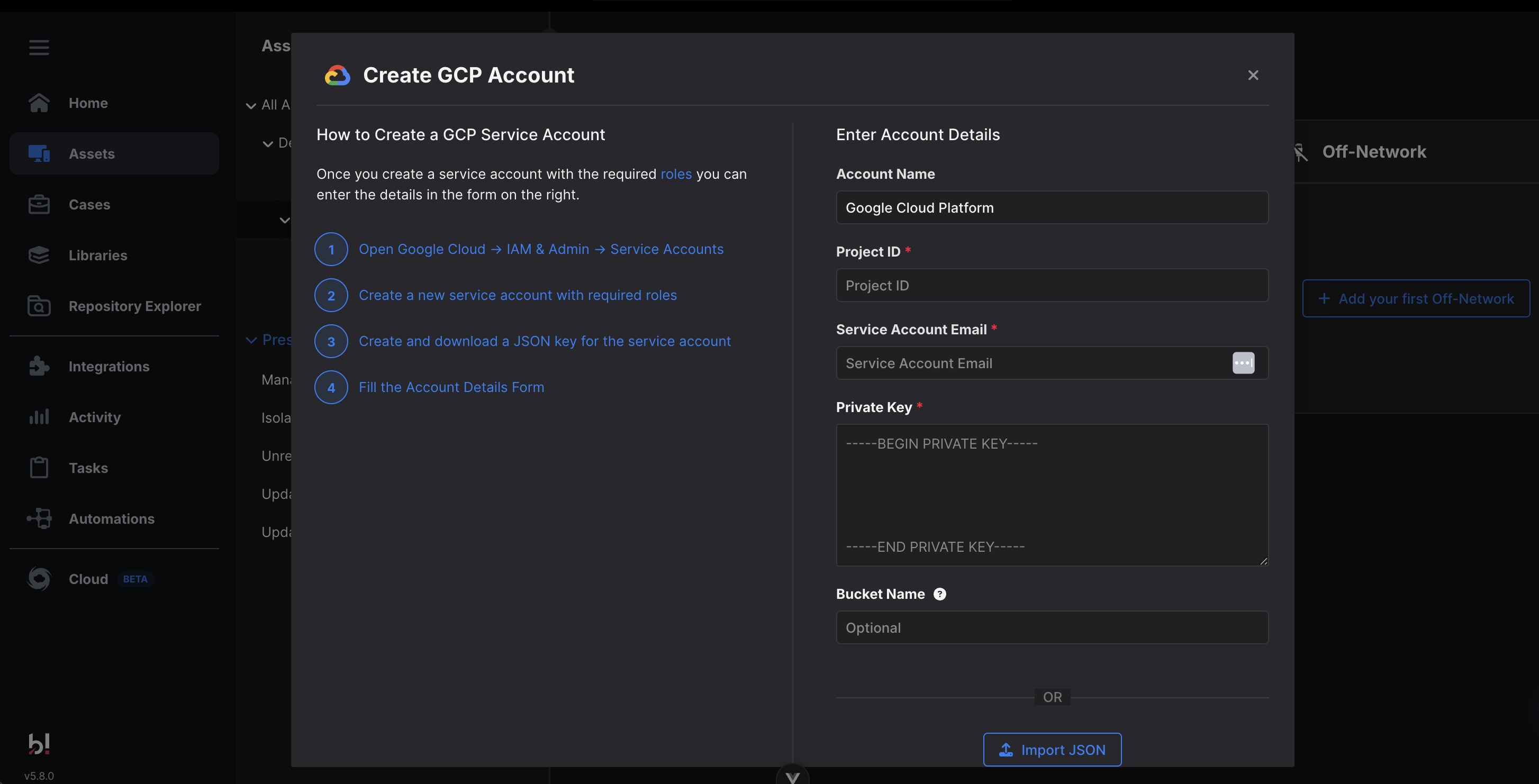Screen dimensions: 1539x784
Task: Open the Integrations page
Action: [108, 366]
